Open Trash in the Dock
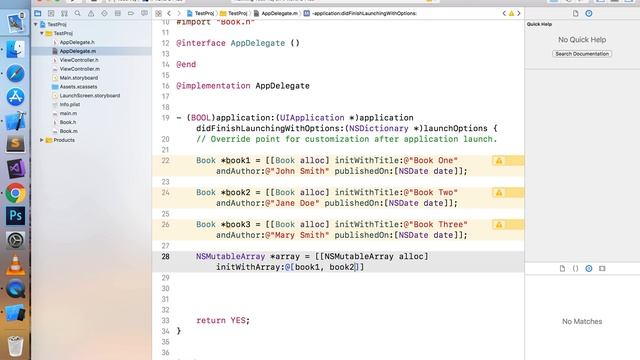Image resolution: width=640 pixels, height=360 pixels. 16,345
